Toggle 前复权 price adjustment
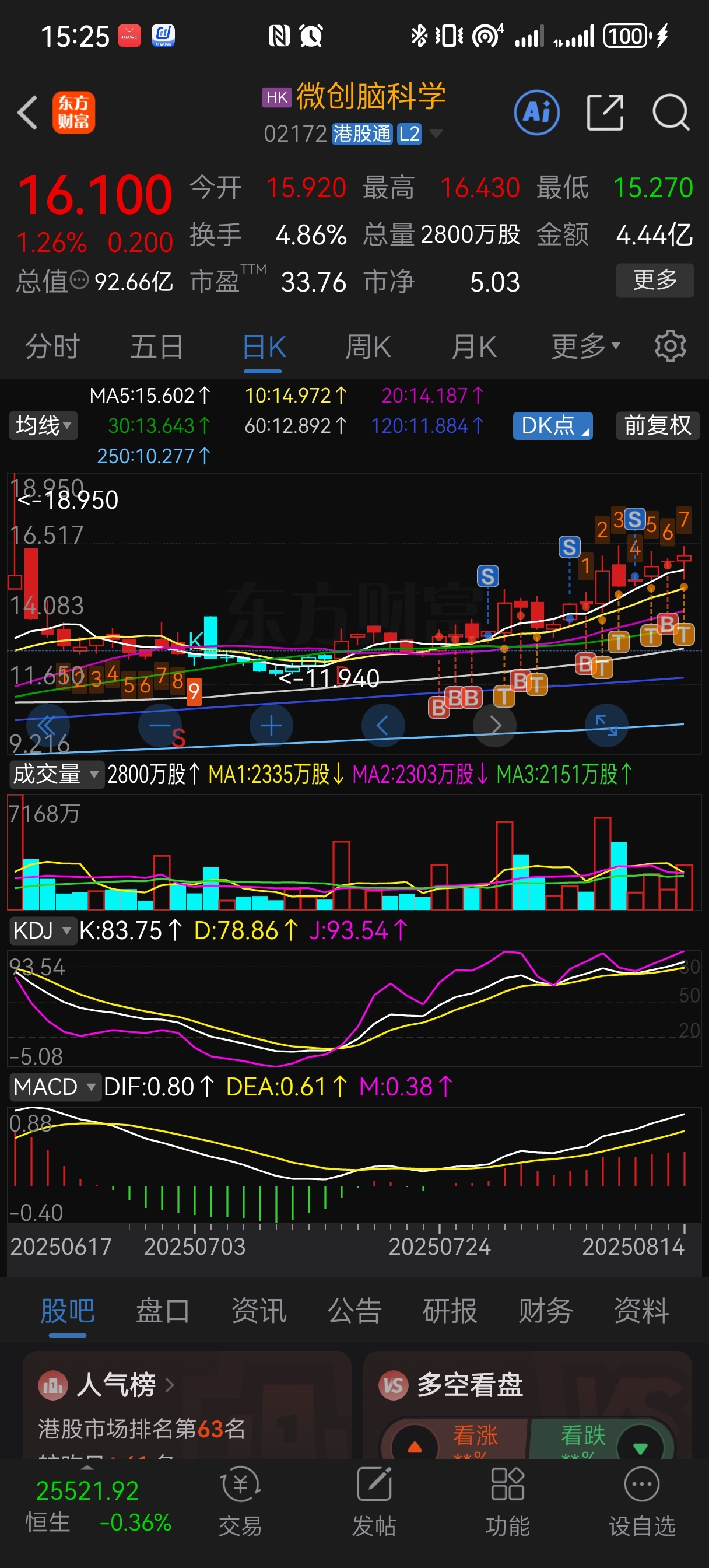This screenshot has width=709, height=1568. (658, 425)
